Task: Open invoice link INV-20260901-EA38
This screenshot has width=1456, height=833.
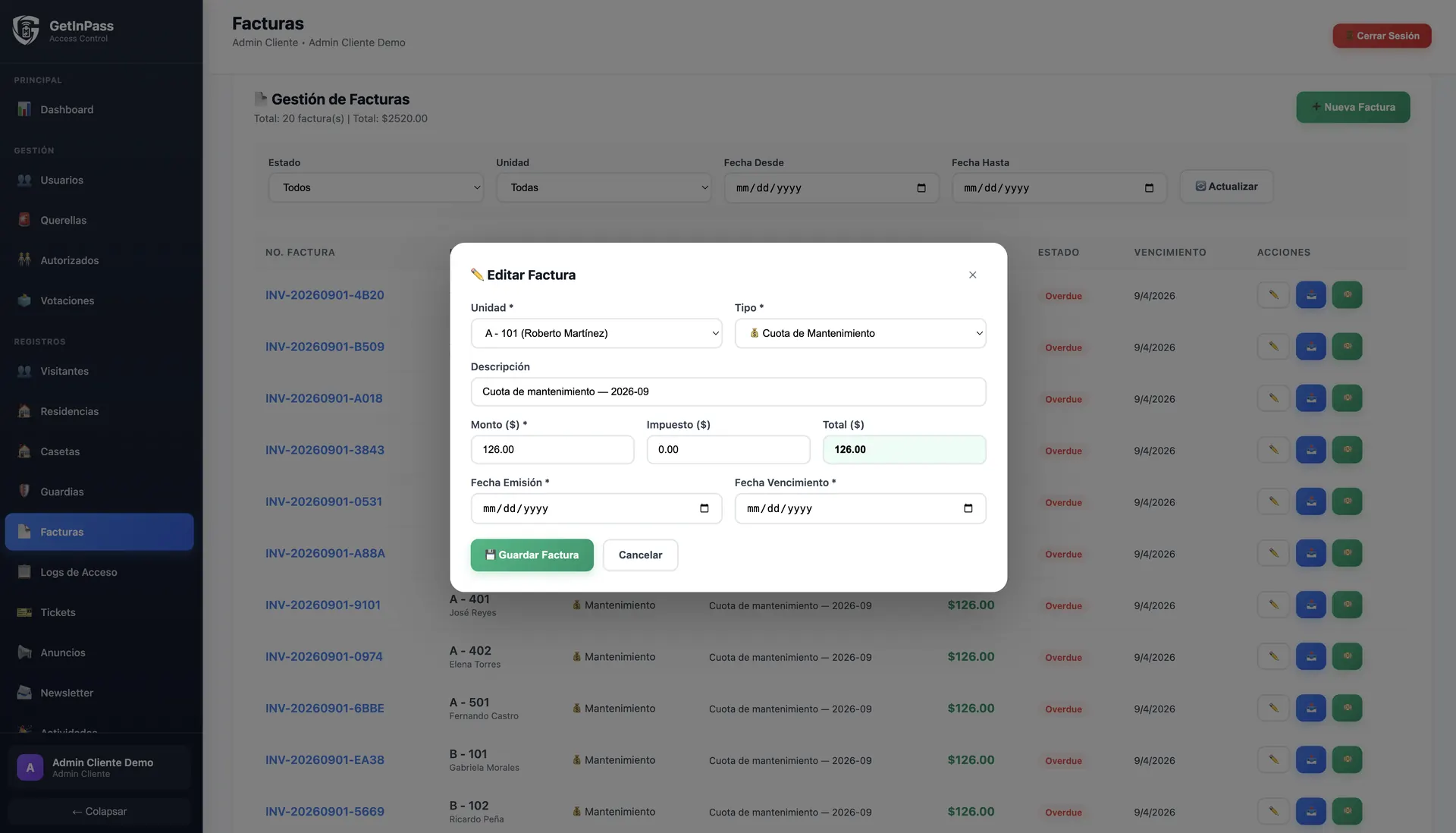Action: tap(325, 759)
